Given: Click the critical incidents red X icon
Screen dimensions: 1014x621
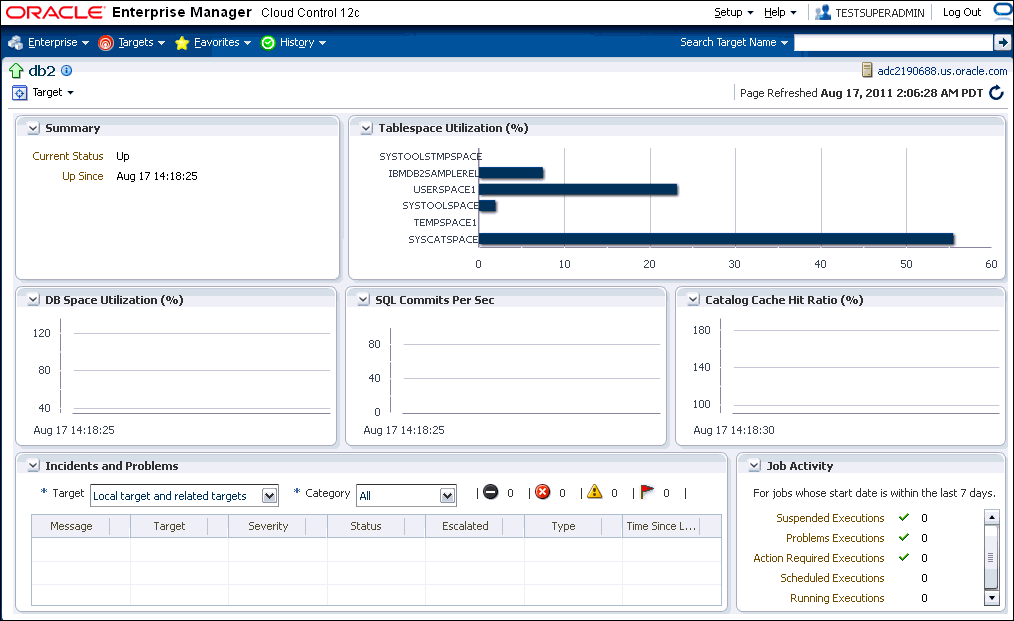Looking at the screenshot, I should point(543,492).
